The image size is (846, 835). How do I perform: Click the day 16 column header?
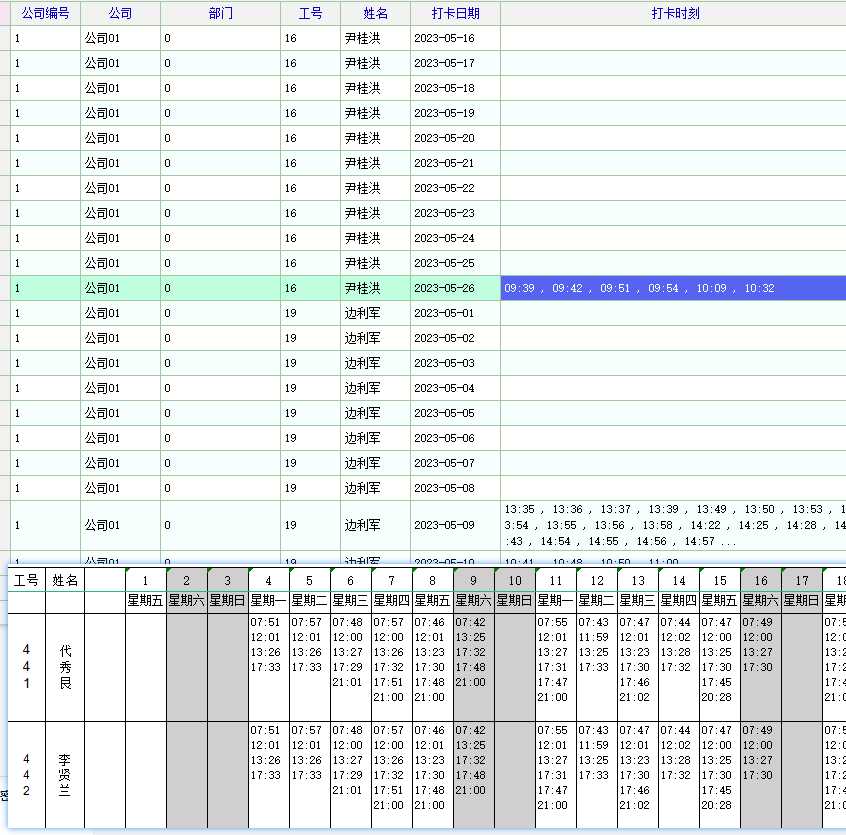click(x=760, y=580)
